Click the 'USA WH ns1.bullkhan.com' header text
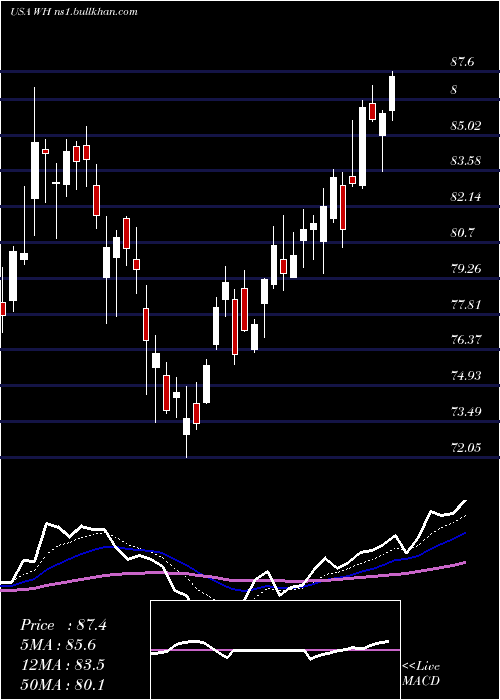The image size is (500, 700). click(74, 12)
